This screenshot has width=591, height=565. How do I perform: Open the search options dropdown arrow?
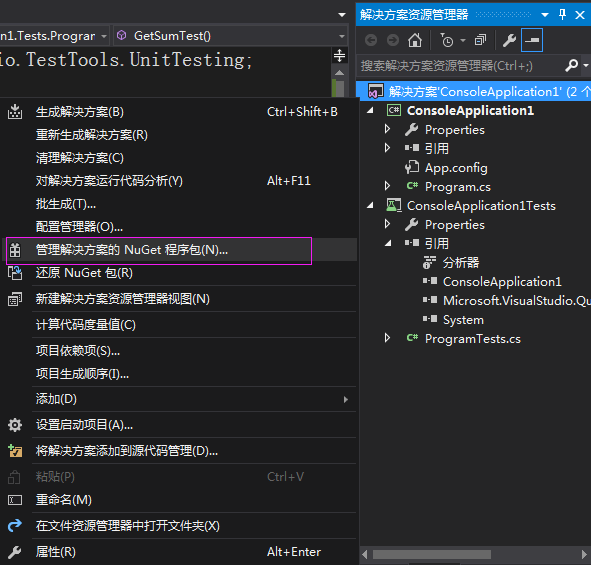click(x=585, y=66)
